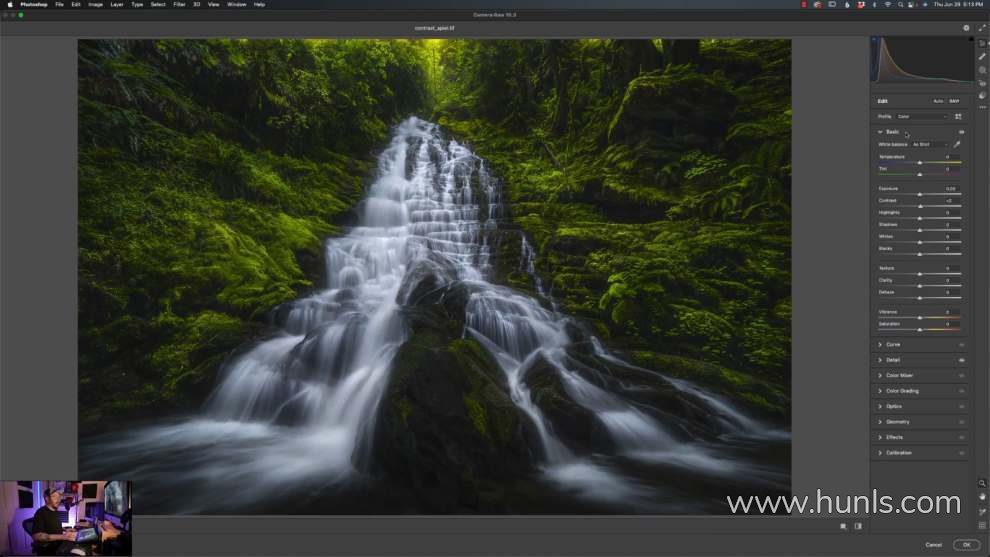
Task: Click the Auto button
Action: [x=938, y=101]
